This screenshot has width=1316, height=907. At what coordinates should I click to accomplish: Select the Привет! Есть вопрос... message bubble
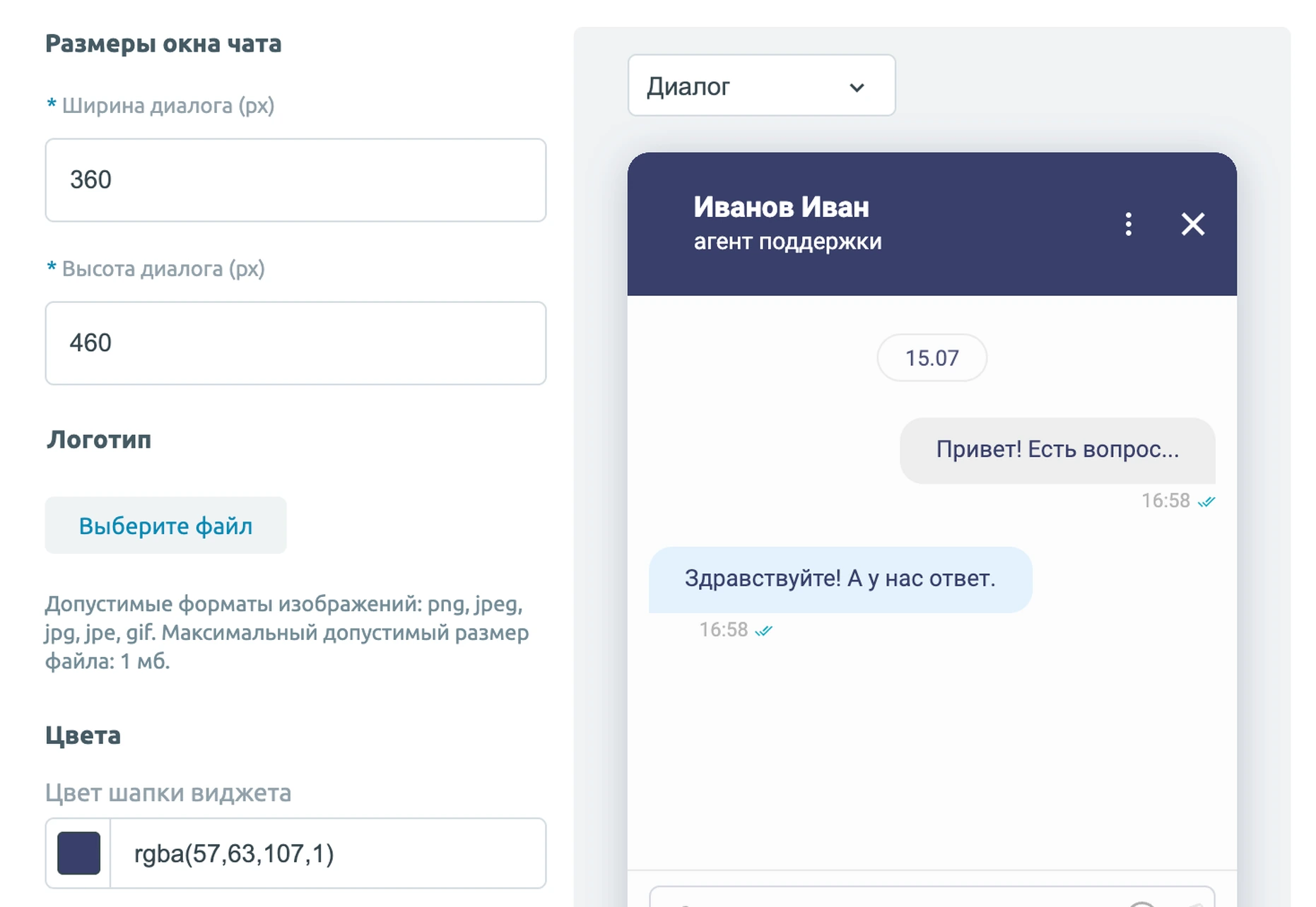(x=1057, y=450)
